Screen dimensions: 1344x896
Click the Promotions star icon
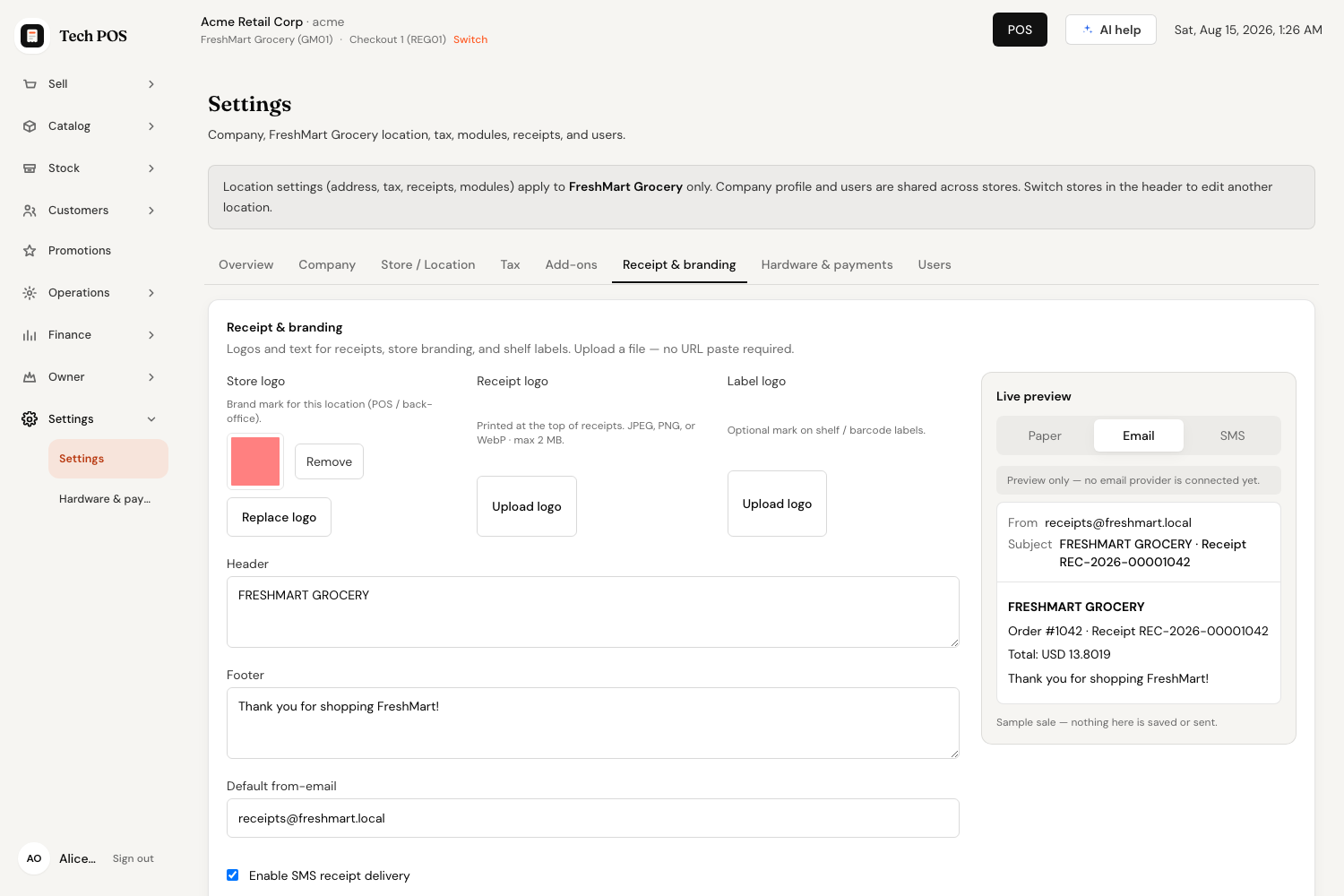(x=30, y=251)
